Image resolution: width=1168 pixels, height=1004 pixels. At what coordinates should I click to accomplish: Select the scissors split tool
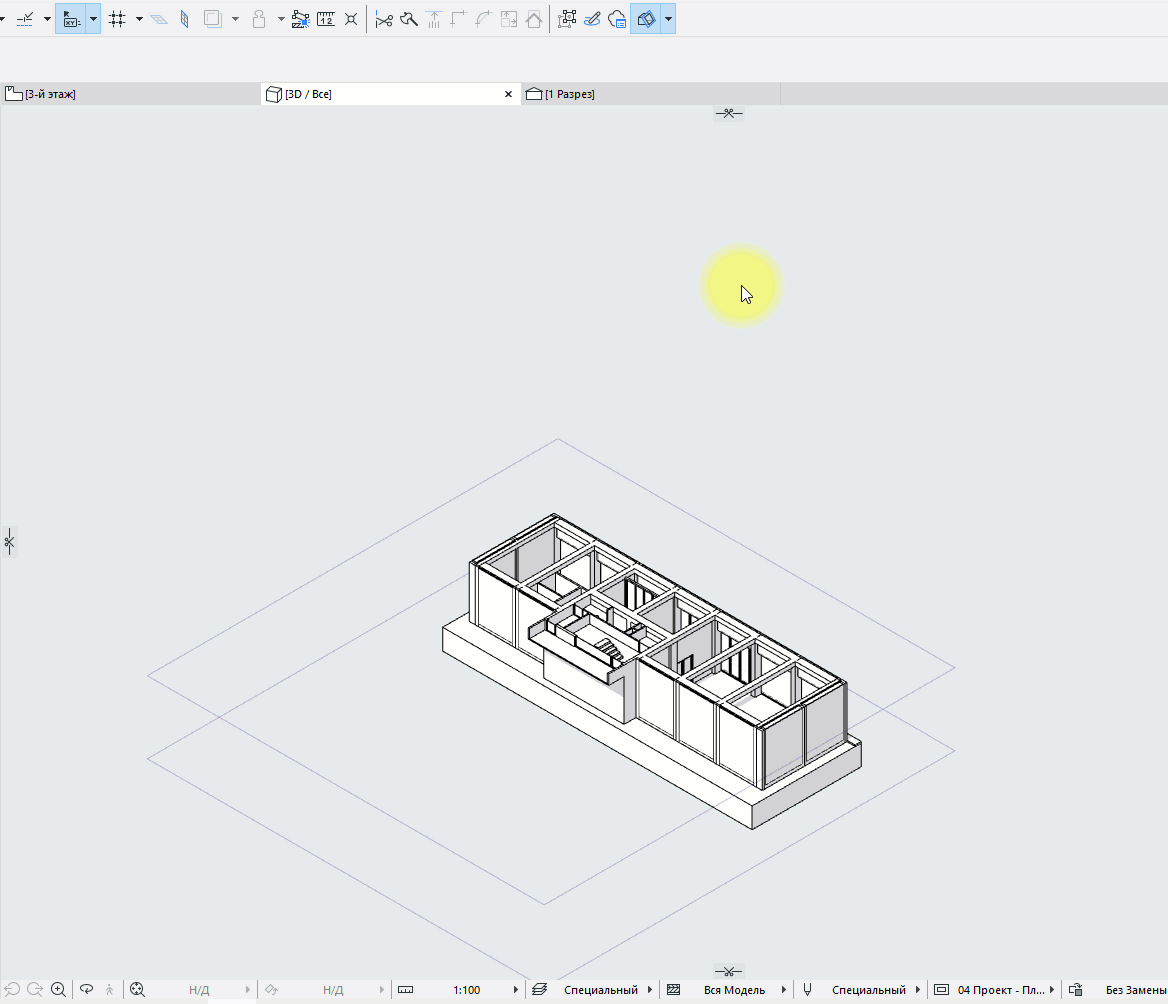384,19
